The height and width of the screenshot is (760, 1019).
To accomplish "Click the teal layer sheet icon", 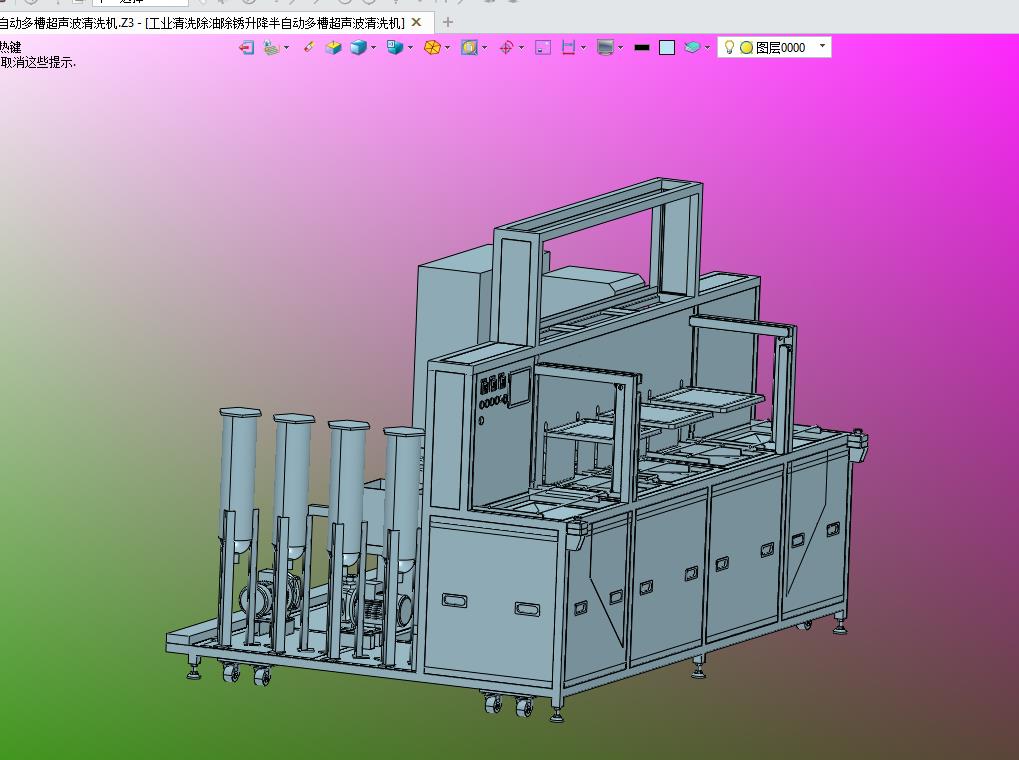I will pos(692,47).
